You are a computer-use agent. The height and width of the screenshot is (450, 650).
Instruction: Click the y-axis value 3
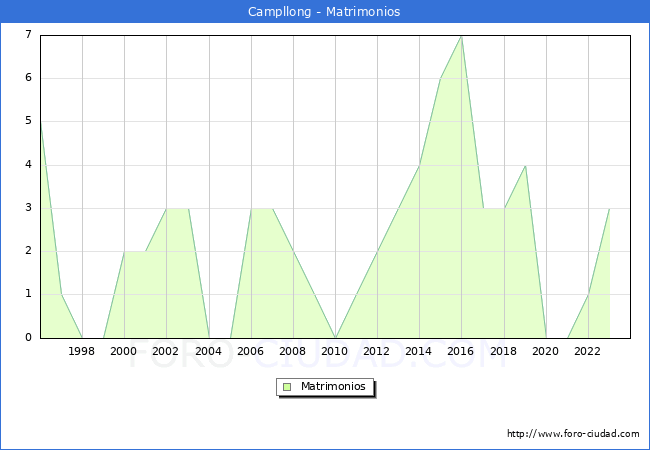click(x=28, y=208)
